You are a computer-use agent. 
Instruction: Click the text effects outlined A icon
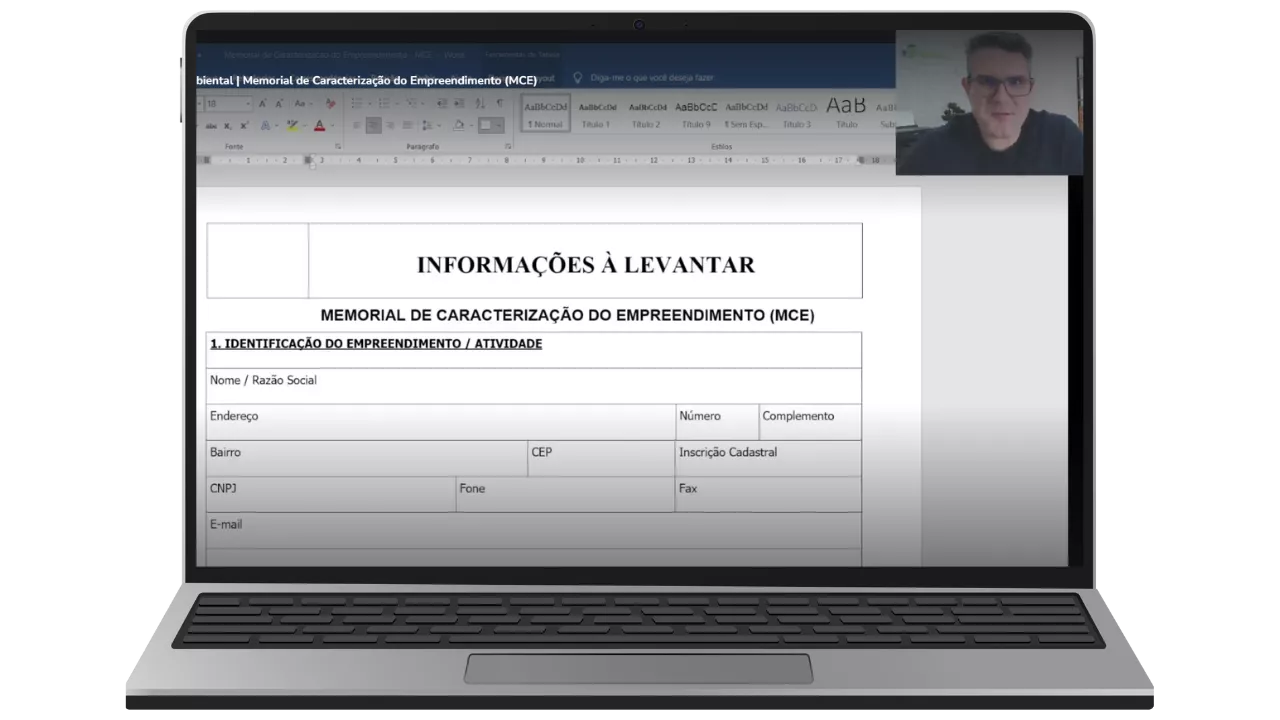(267, 126)
